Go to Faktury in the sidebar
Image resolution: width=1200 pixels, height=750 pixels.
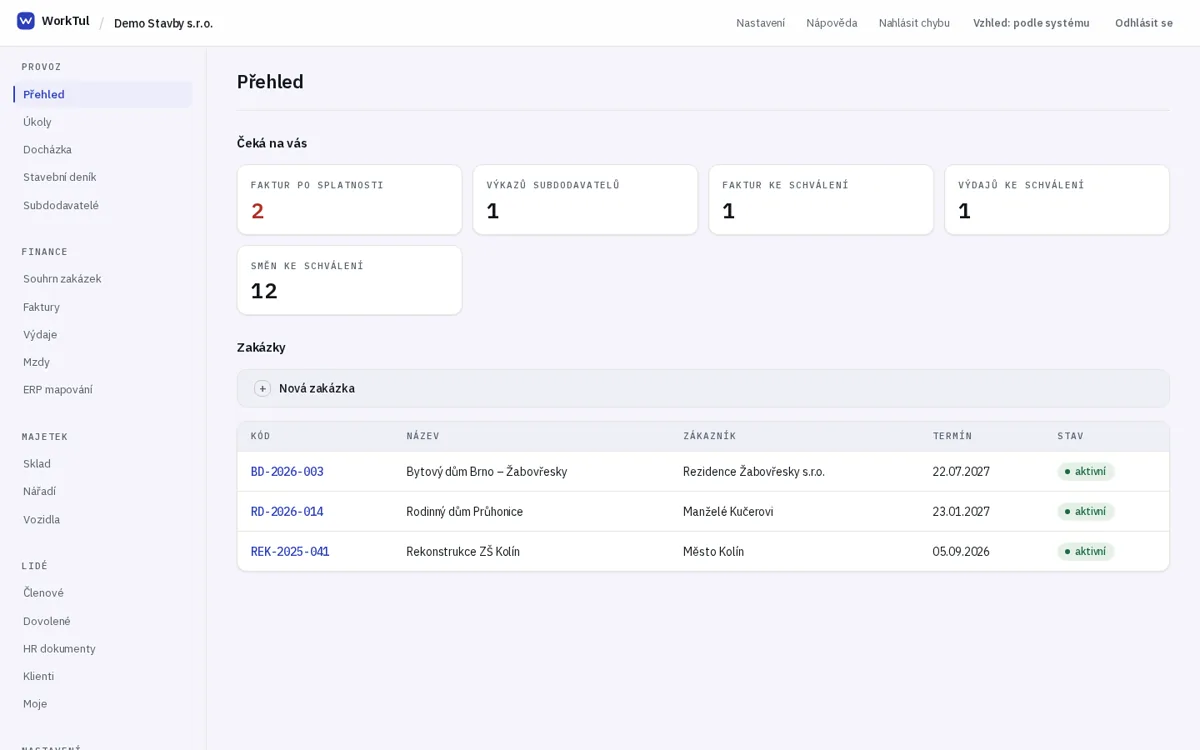(103, 307)
